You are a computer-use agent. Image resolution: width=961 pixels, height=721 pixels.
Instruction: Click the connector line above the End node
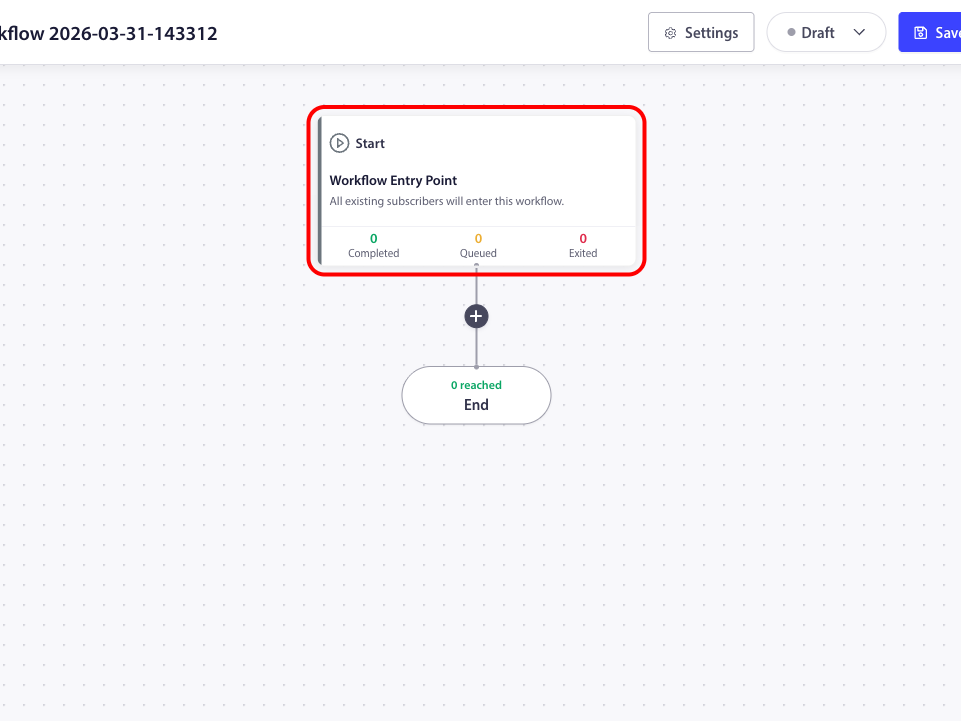click(476, 347)
